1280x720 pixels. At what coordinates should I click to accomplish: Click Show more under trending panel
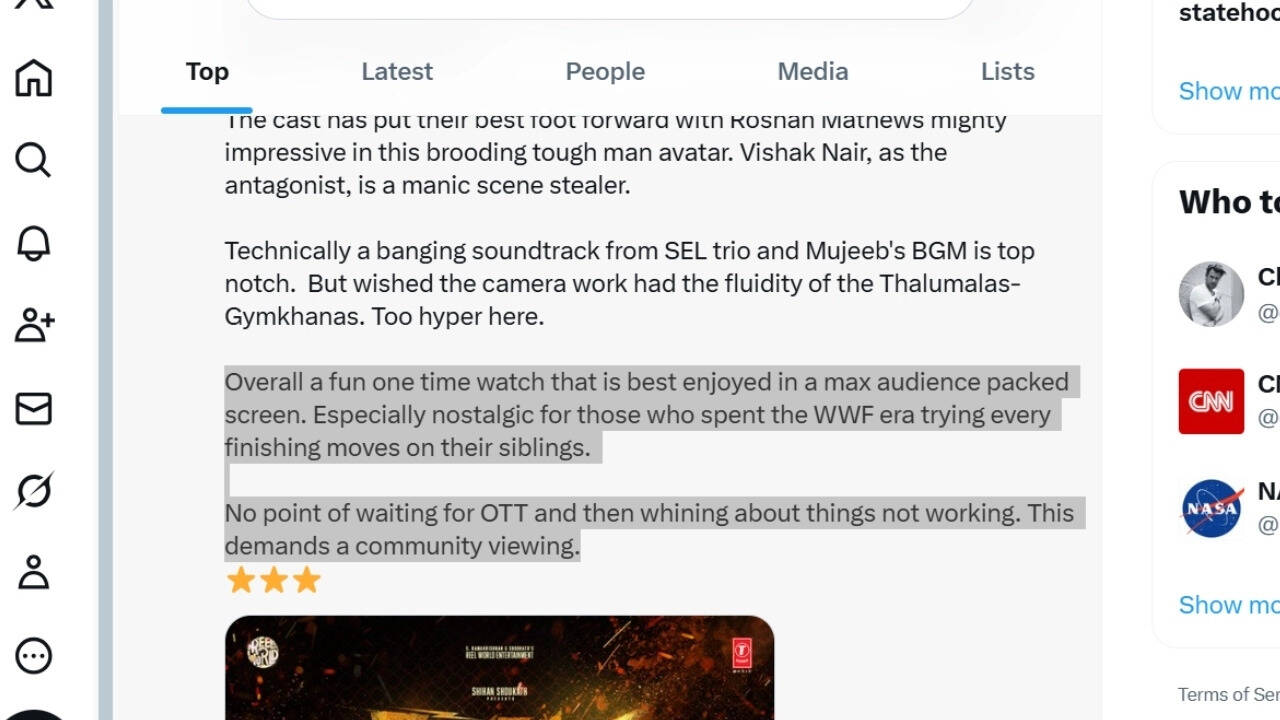pos(1228,91)
